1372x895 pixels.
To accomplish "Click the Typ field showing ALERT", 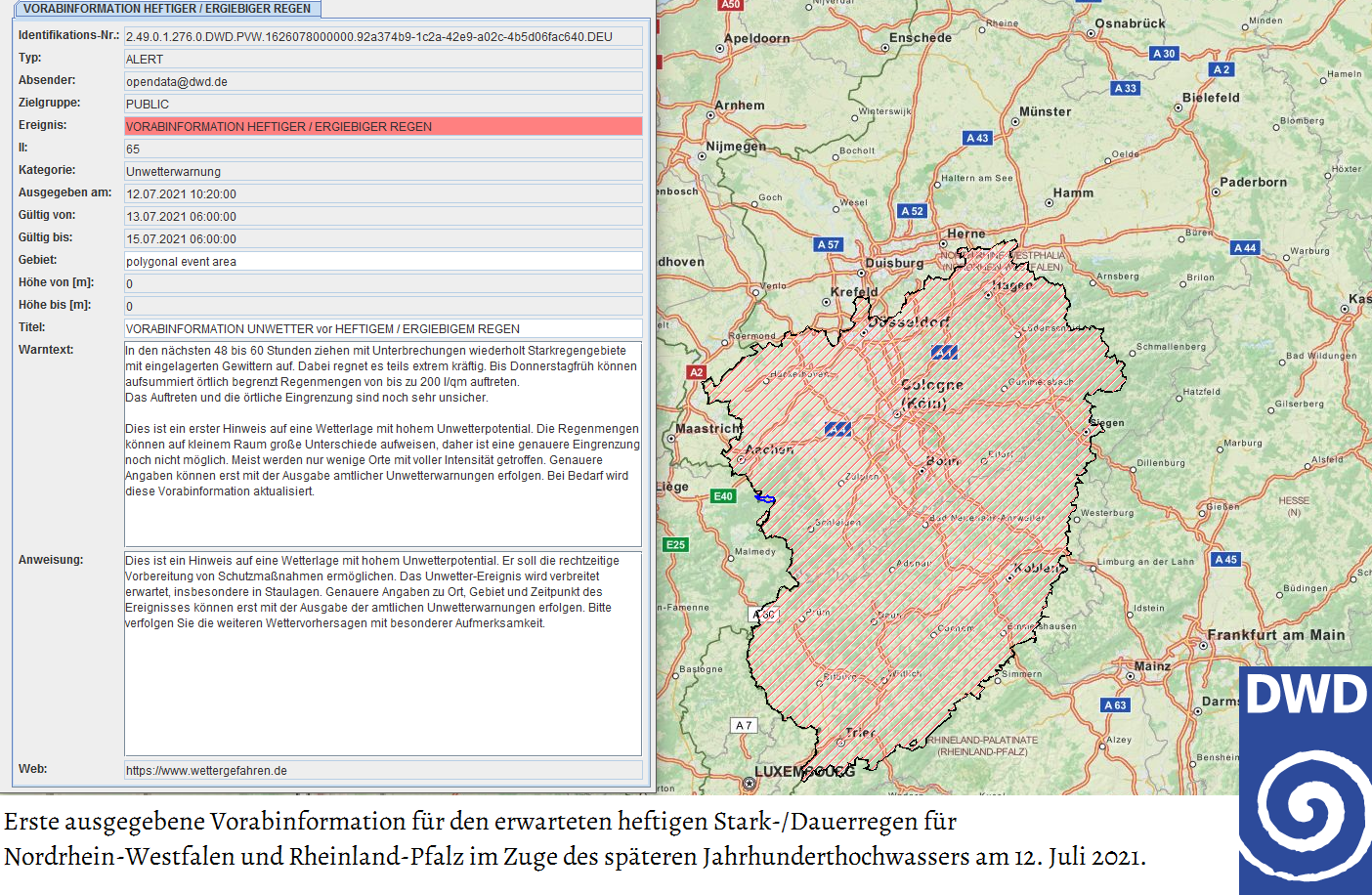I will [383, 59].
